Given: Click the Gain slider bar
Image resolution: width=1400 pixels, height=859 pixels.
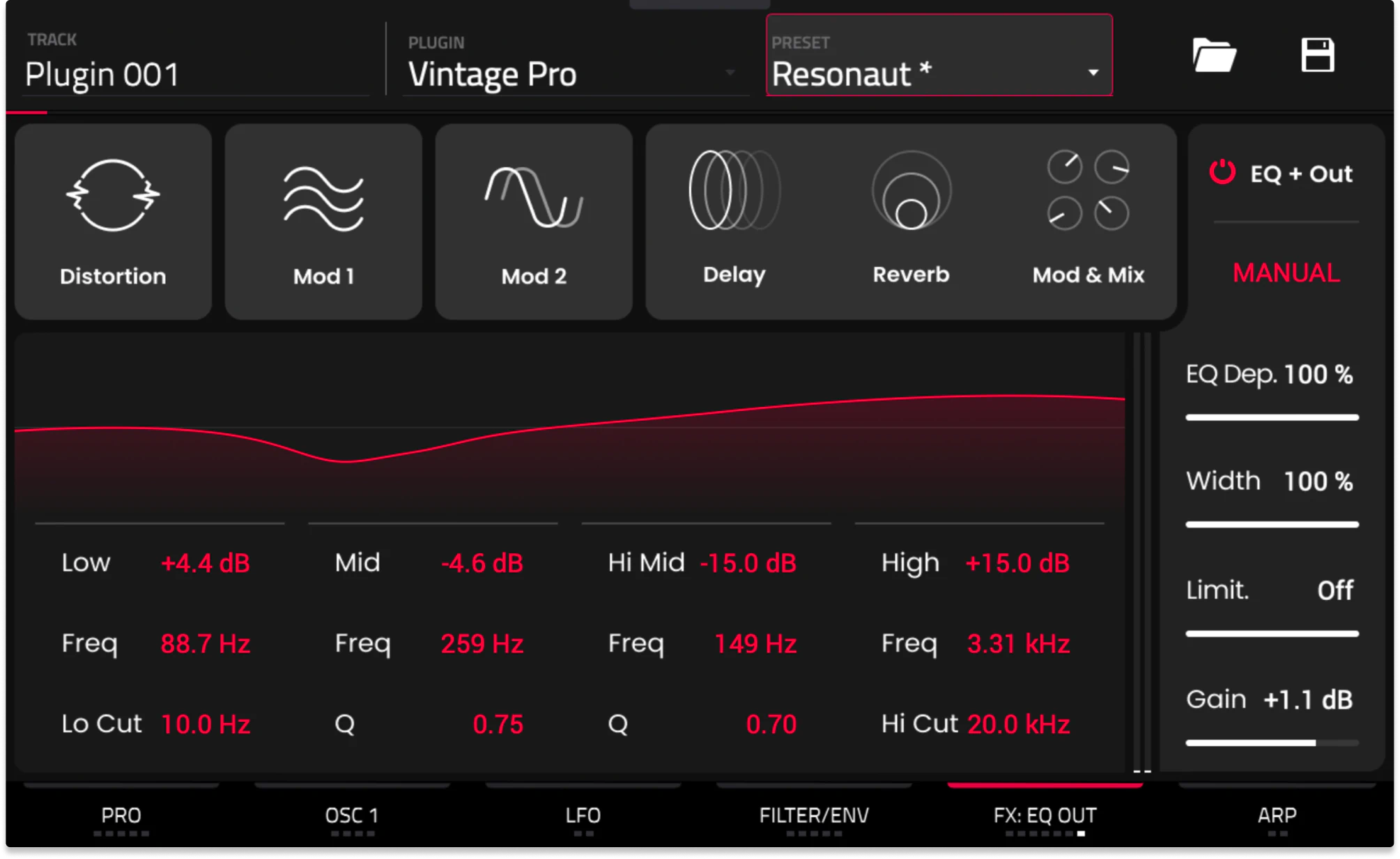Looking at the screenshot, I should (x=1272, y=743).
